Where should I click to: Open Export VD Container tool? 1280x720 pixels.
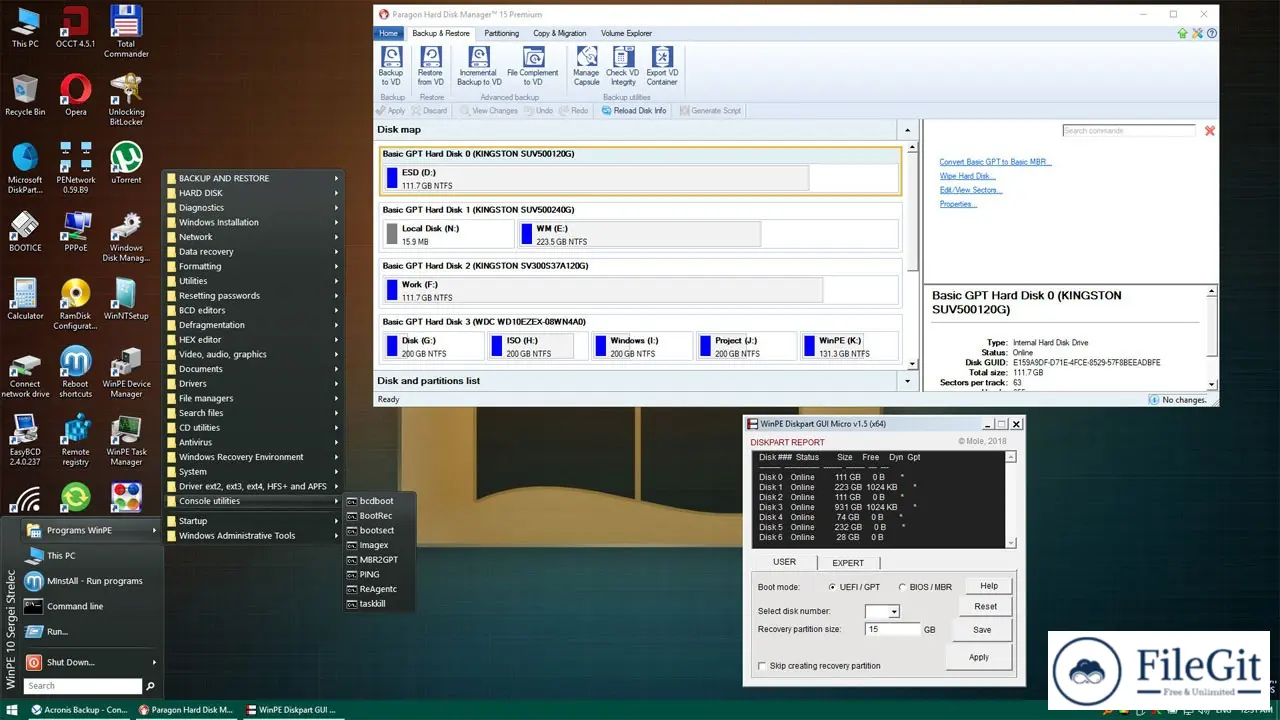(662, 66)
